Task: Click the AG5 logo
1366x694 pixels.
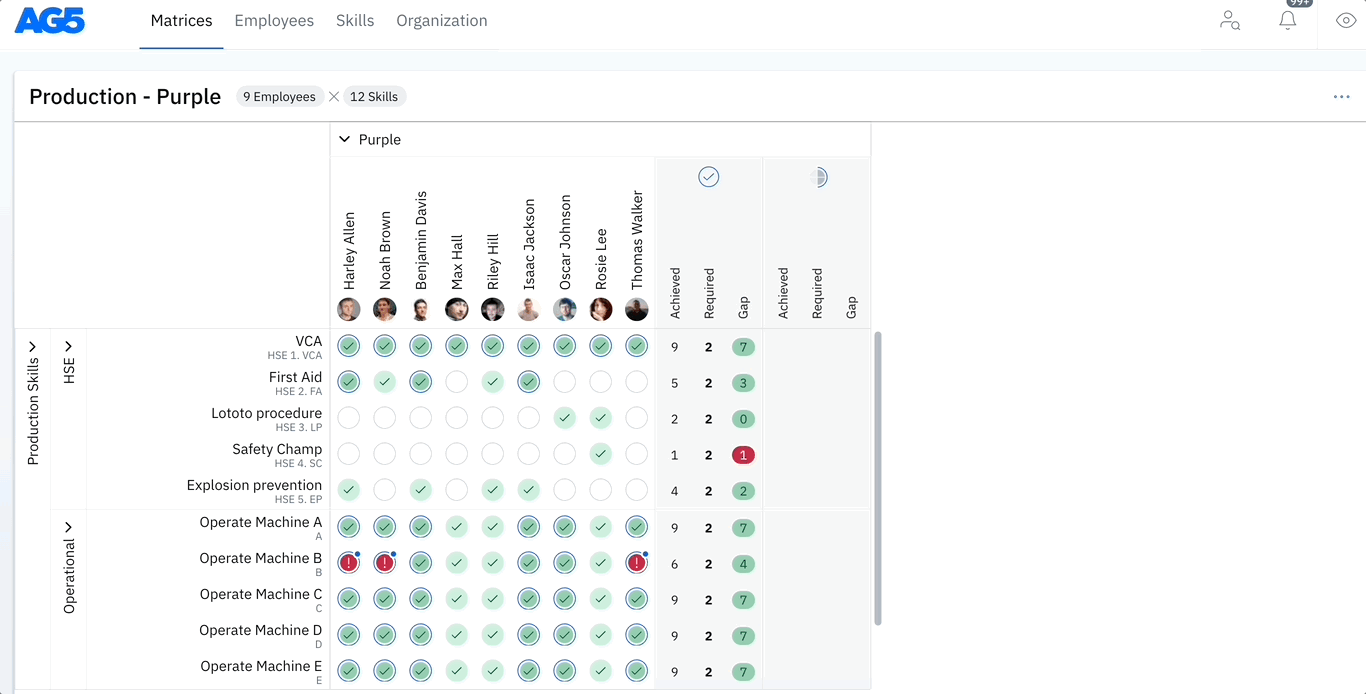Action: (50, 21)
